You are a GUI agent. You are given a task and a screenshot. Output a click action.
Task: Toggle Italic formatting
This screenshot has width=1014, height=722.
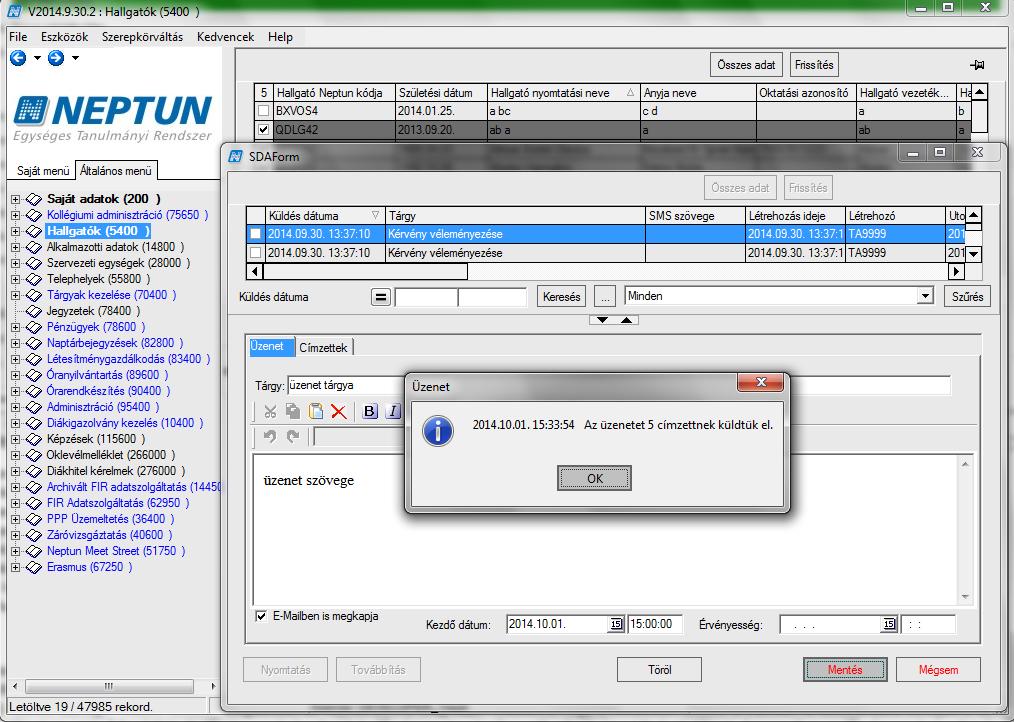point(393,411)
